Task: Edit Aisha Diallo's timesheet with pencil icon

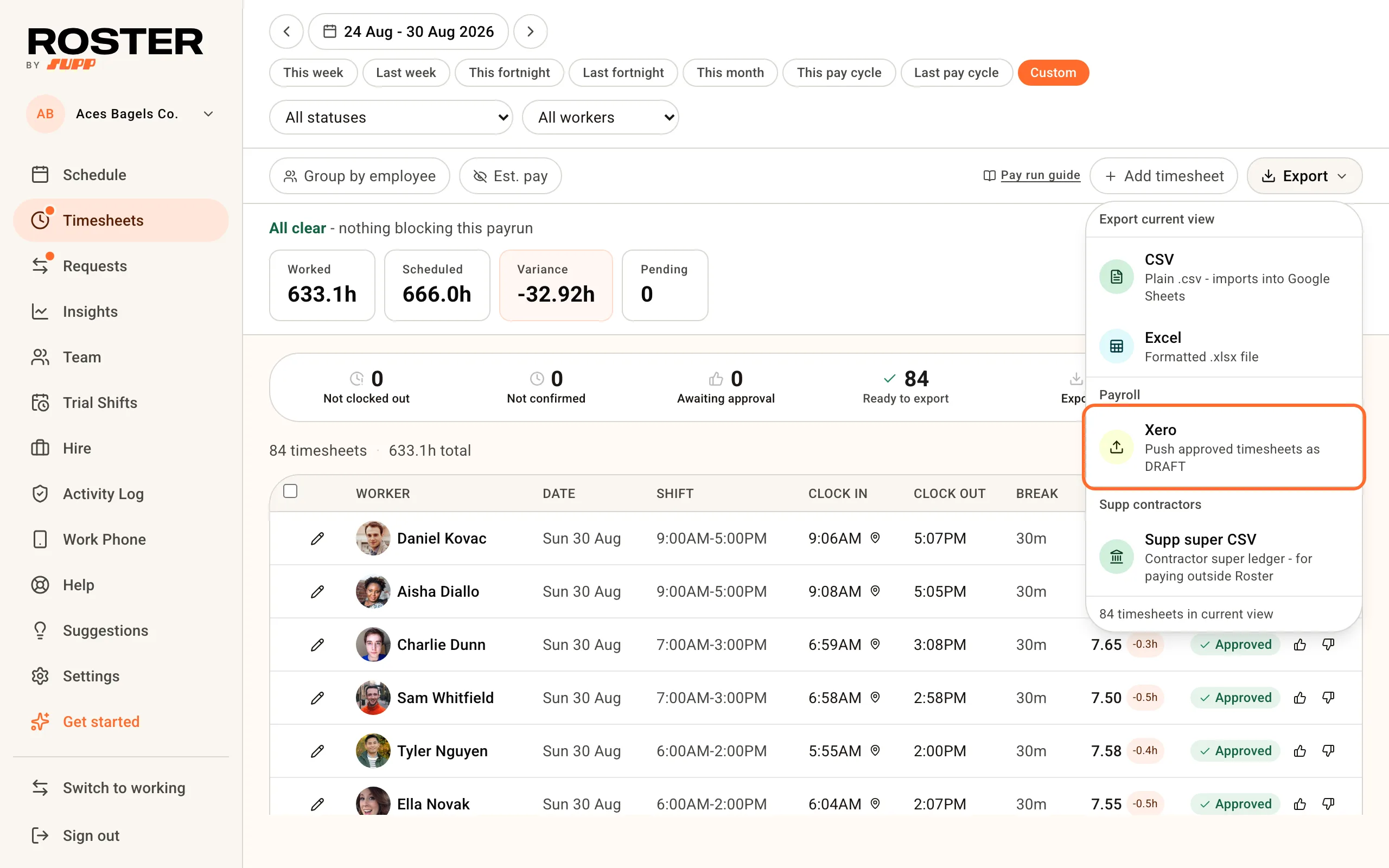Action: (317, 591)
